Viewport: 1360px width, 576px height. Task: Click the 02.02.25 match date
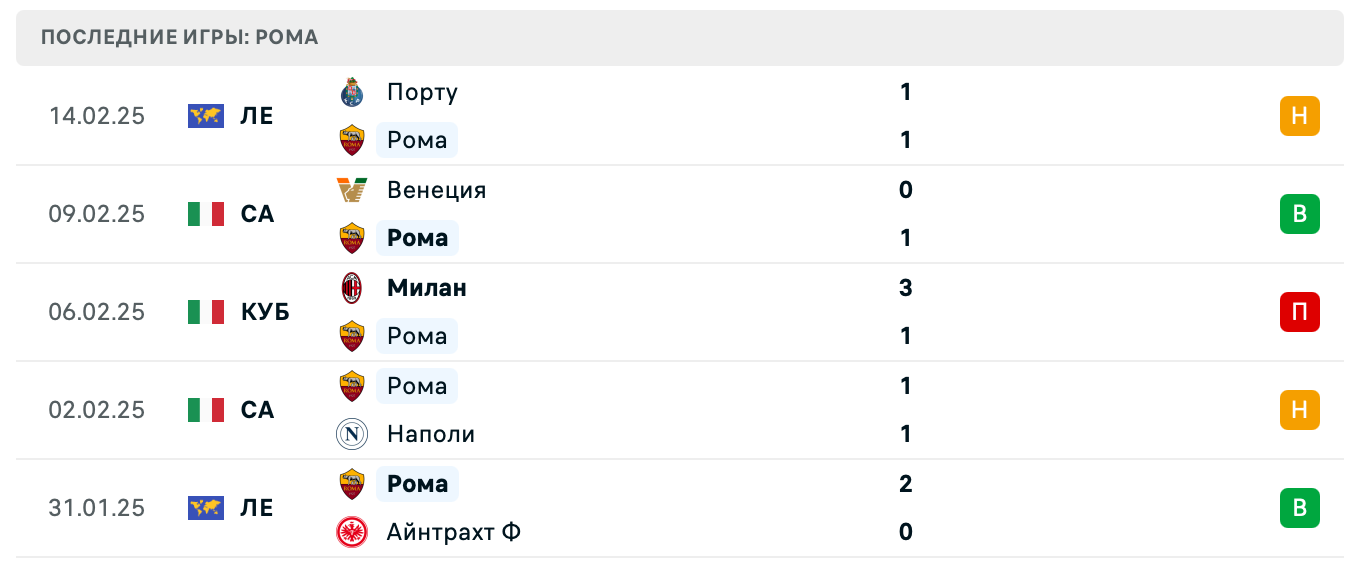click(97, 410)
